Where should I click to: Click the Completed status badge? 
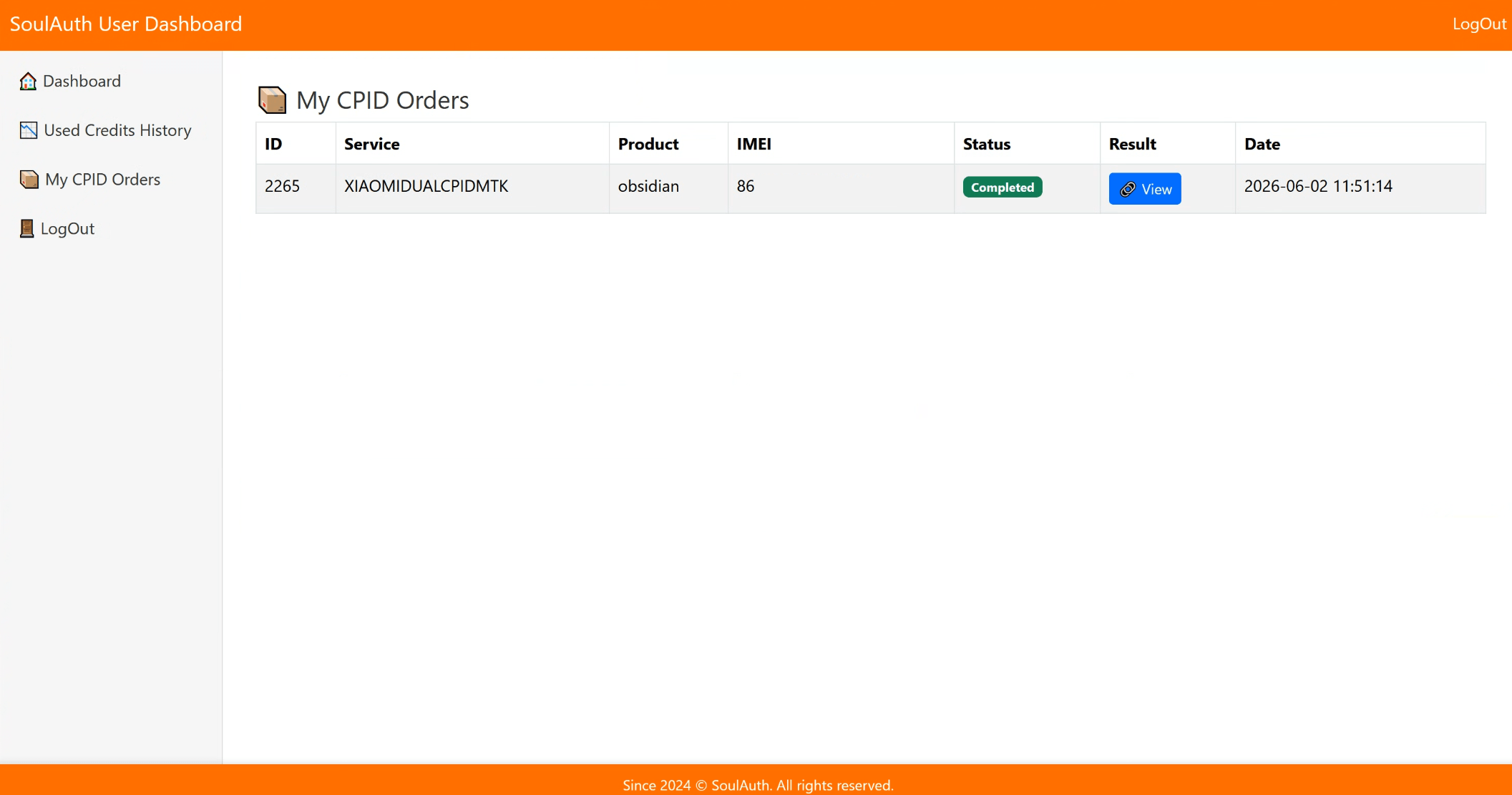(x=1003, y=187)
